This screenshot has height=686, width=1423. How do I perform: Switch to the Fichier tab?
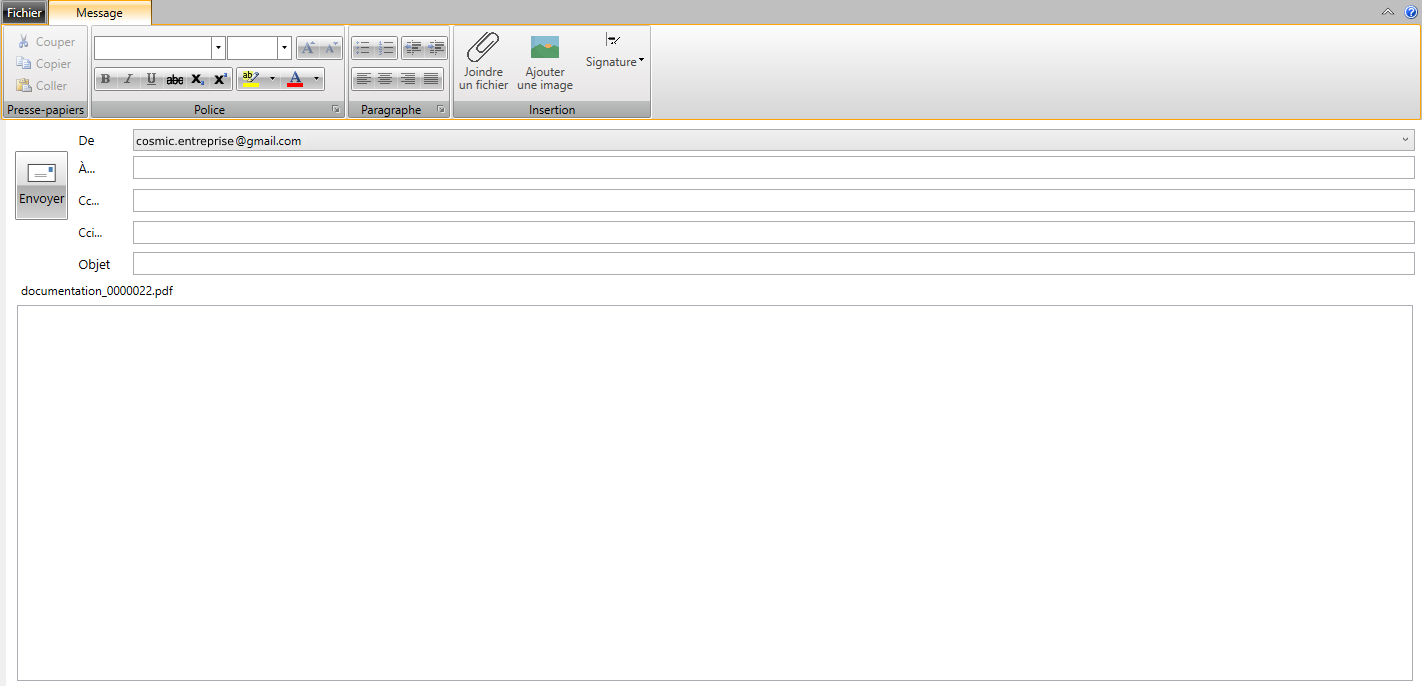[x=23, y=13]
